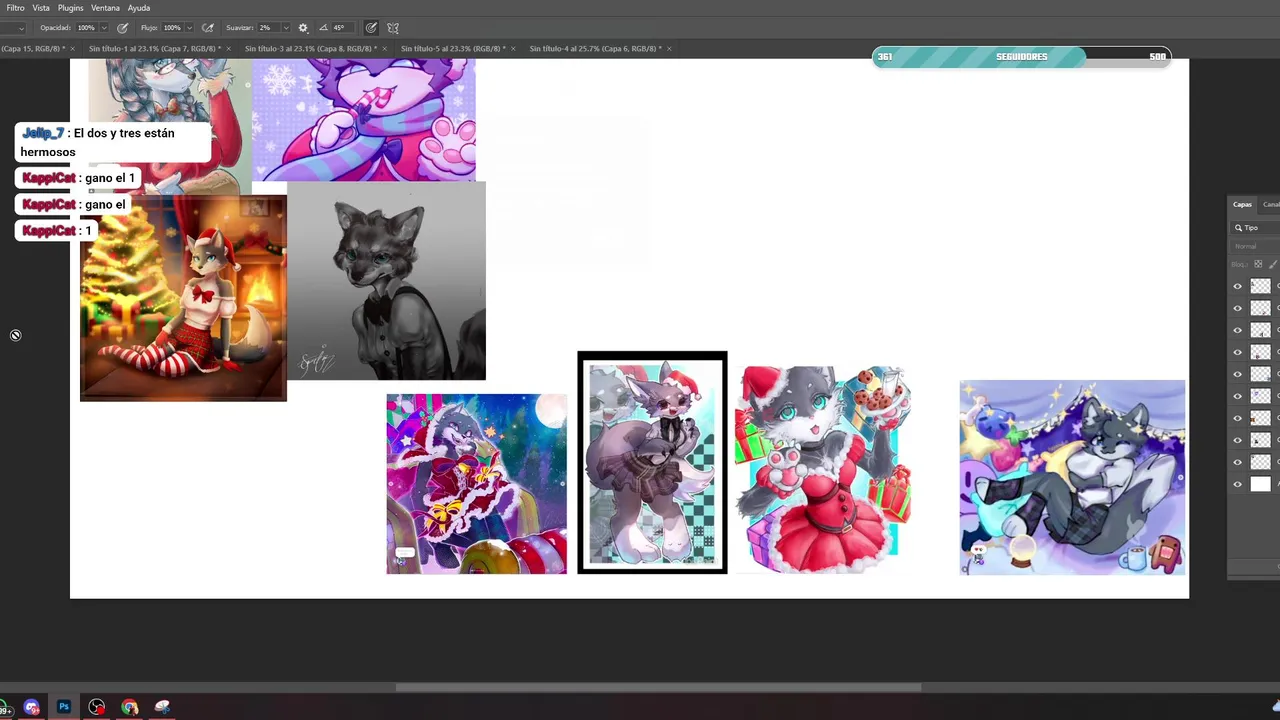Toggle eye of seventh layer from top
This screenshot has width=1280, height=720.
(1237, 418)
